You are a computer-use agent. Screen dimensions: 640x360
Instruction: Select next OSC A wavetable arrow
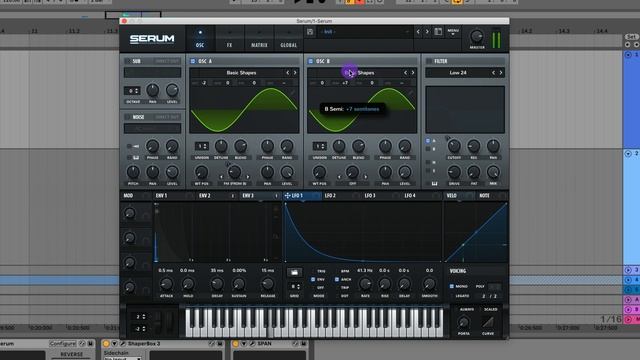point(295,73)
